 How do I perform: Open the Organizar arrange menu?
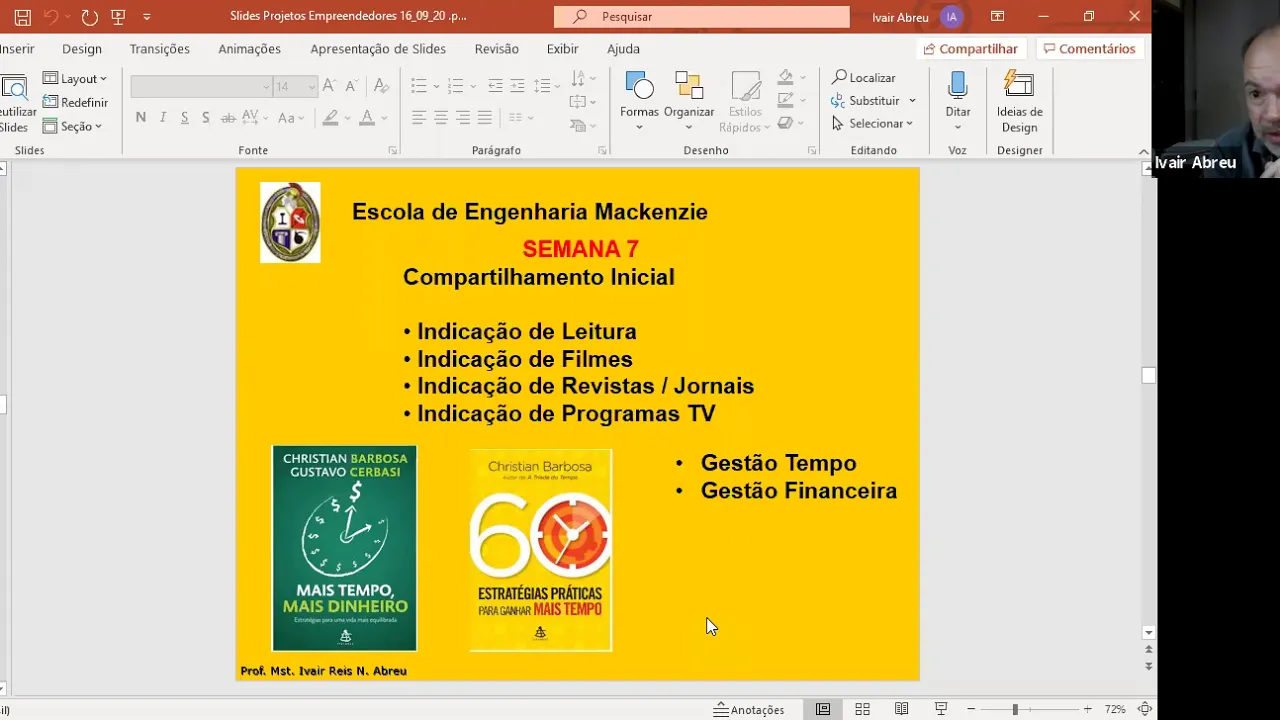(689, 101)
